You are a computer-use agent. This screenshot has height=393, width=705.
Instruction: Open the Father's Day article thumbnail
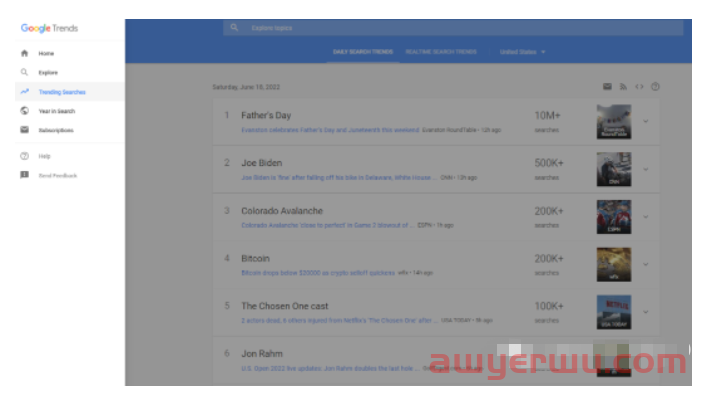(x=614, y=121)
